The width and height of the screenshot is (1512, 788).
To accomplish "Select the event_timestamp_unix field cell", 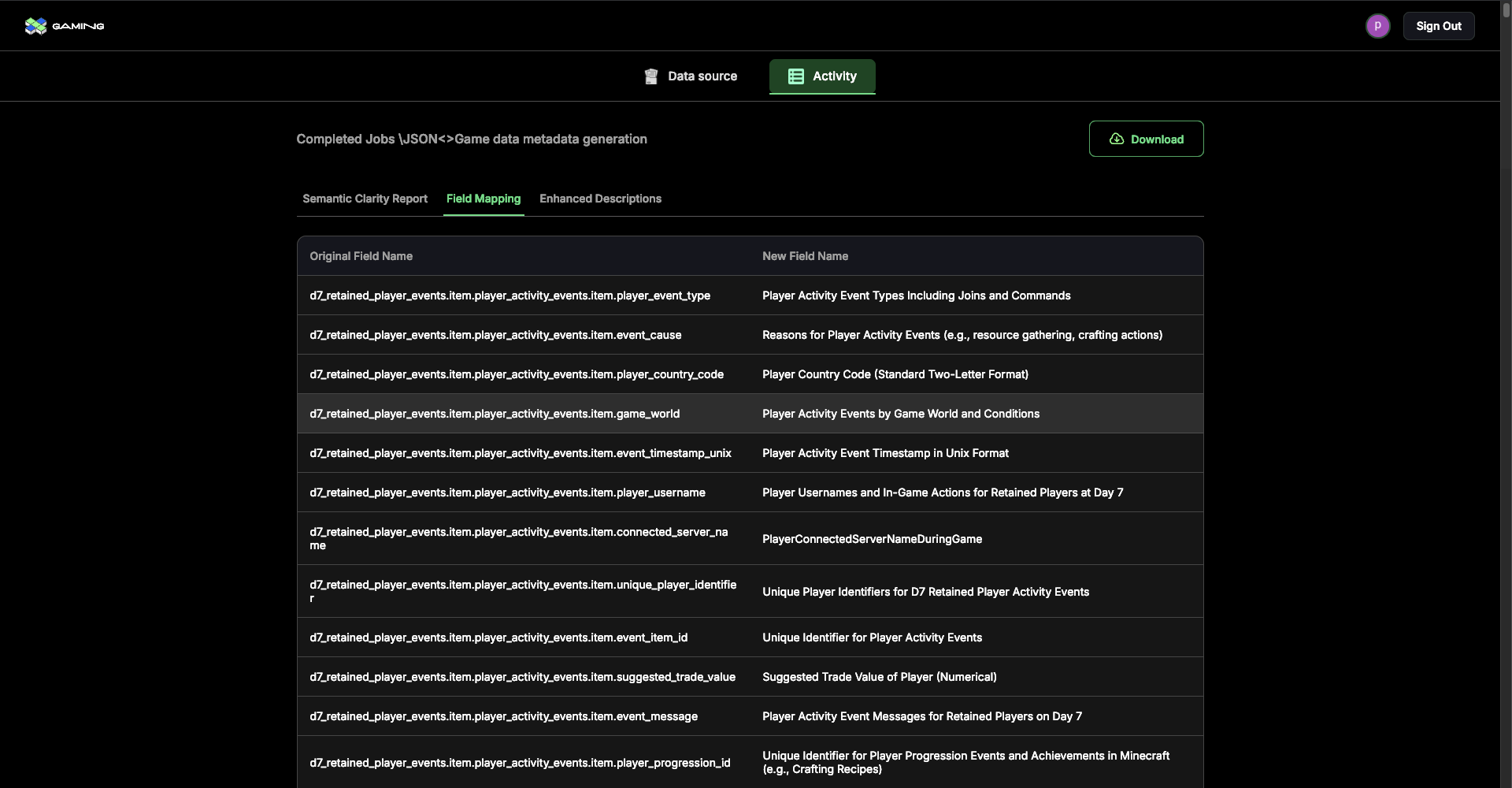I will click(524, 453).
